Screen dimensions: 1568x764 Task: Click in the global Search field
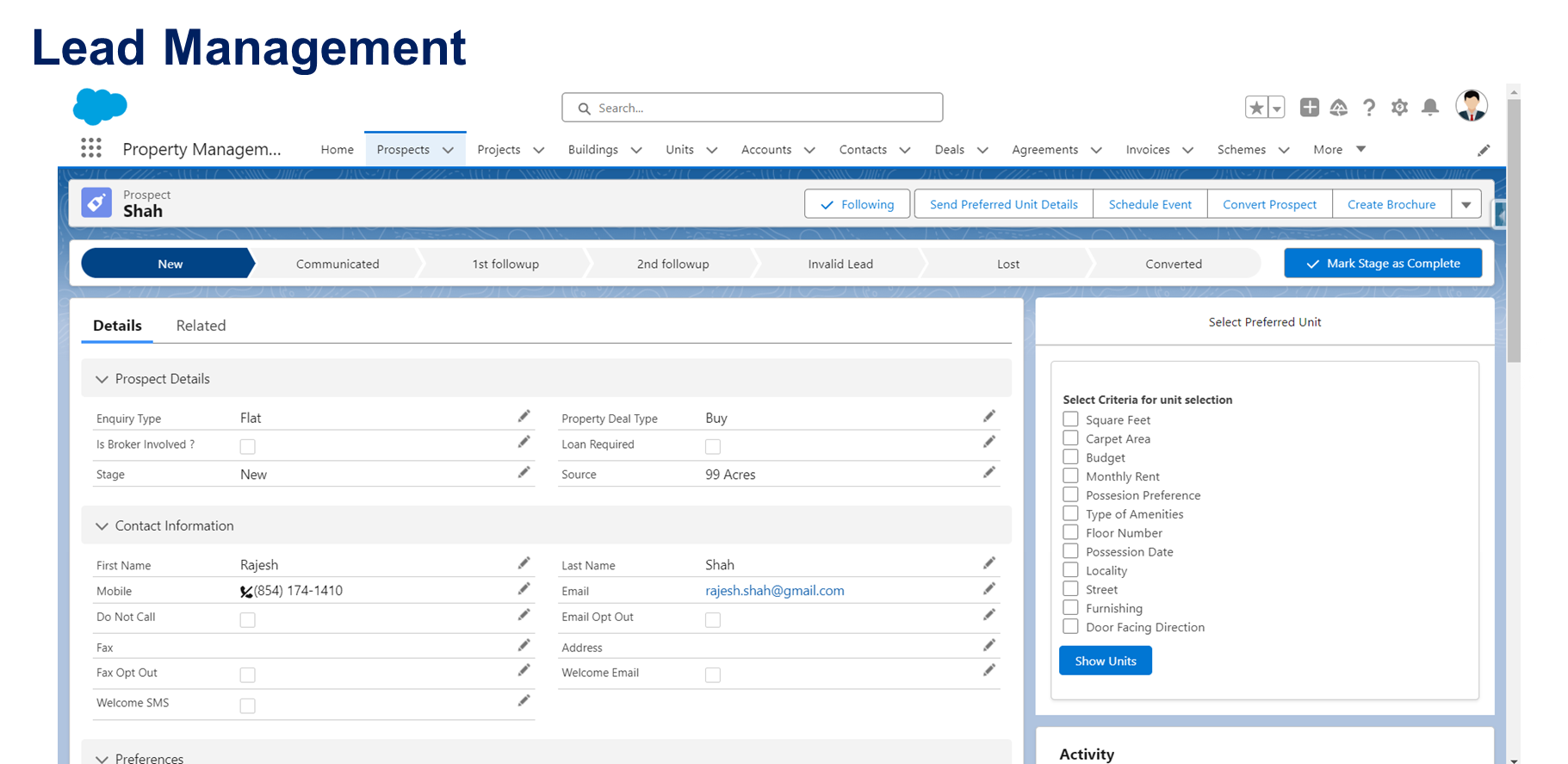point(753,108)
